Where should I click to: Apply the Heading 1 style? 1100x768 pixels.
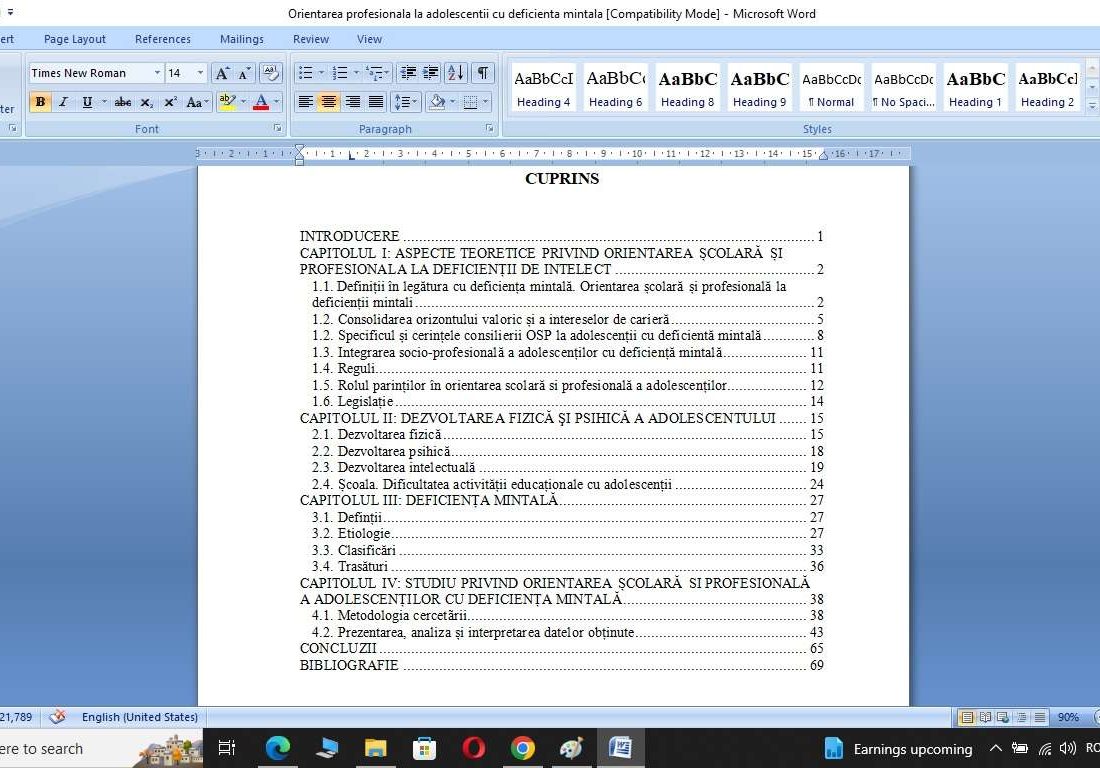tap(974, 85)
